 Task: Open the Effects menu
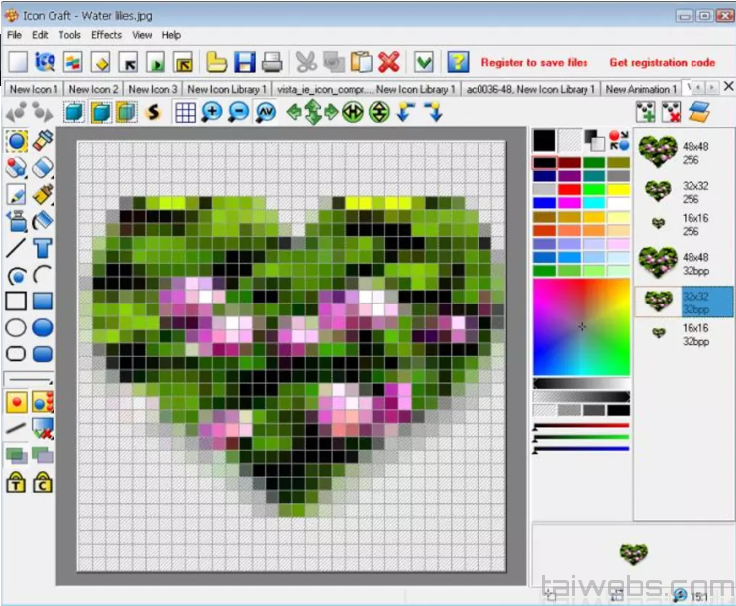[106, 35]
